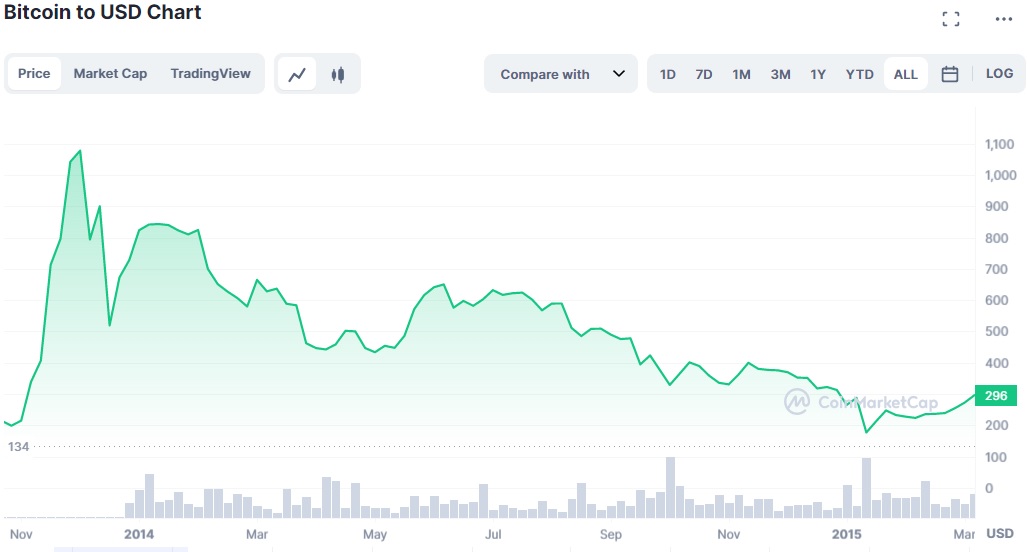The width and height of the screenshot is (1027, 552).
Task: Click the 296 current price label
Action: point(996,396)
